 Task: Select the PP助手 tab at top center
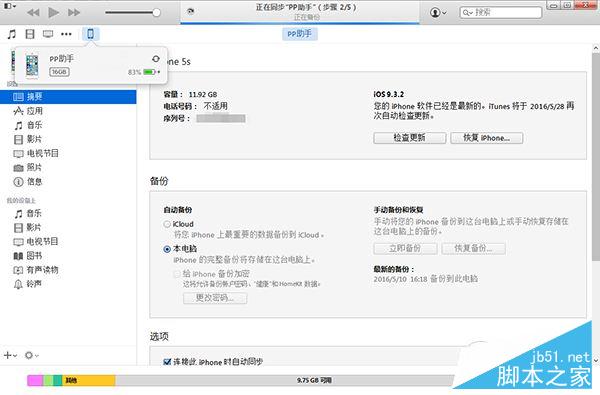(300, 34)
